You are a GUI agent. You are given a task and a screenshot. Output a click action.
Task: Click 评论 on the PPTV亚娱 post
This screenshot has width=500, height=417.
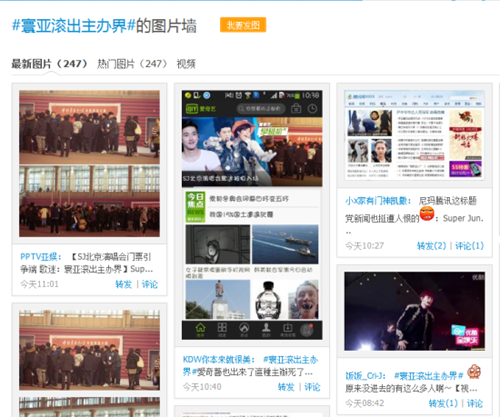tap(150, 284)
